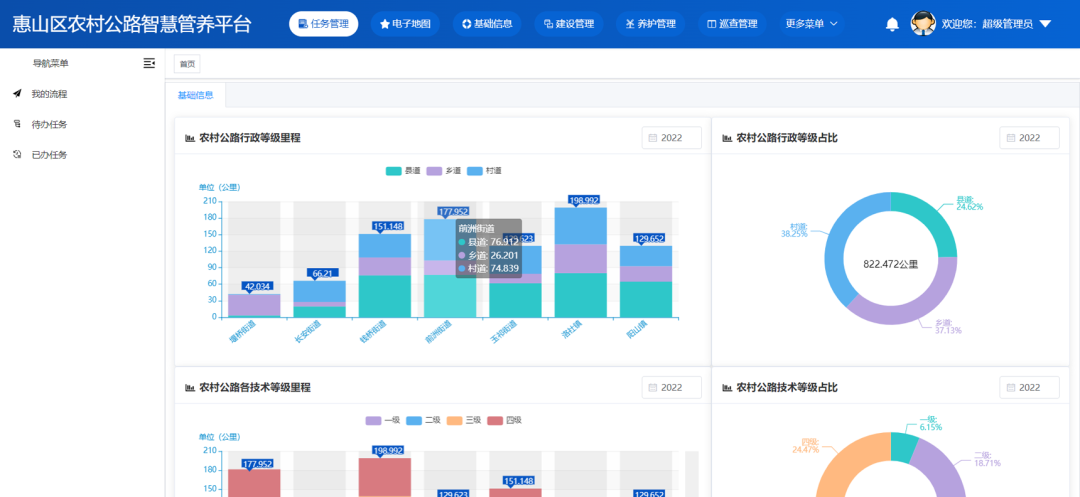Toggle the 一级 legend item
This screenshot has height=497, width=1080.
(x=382, y=420)
